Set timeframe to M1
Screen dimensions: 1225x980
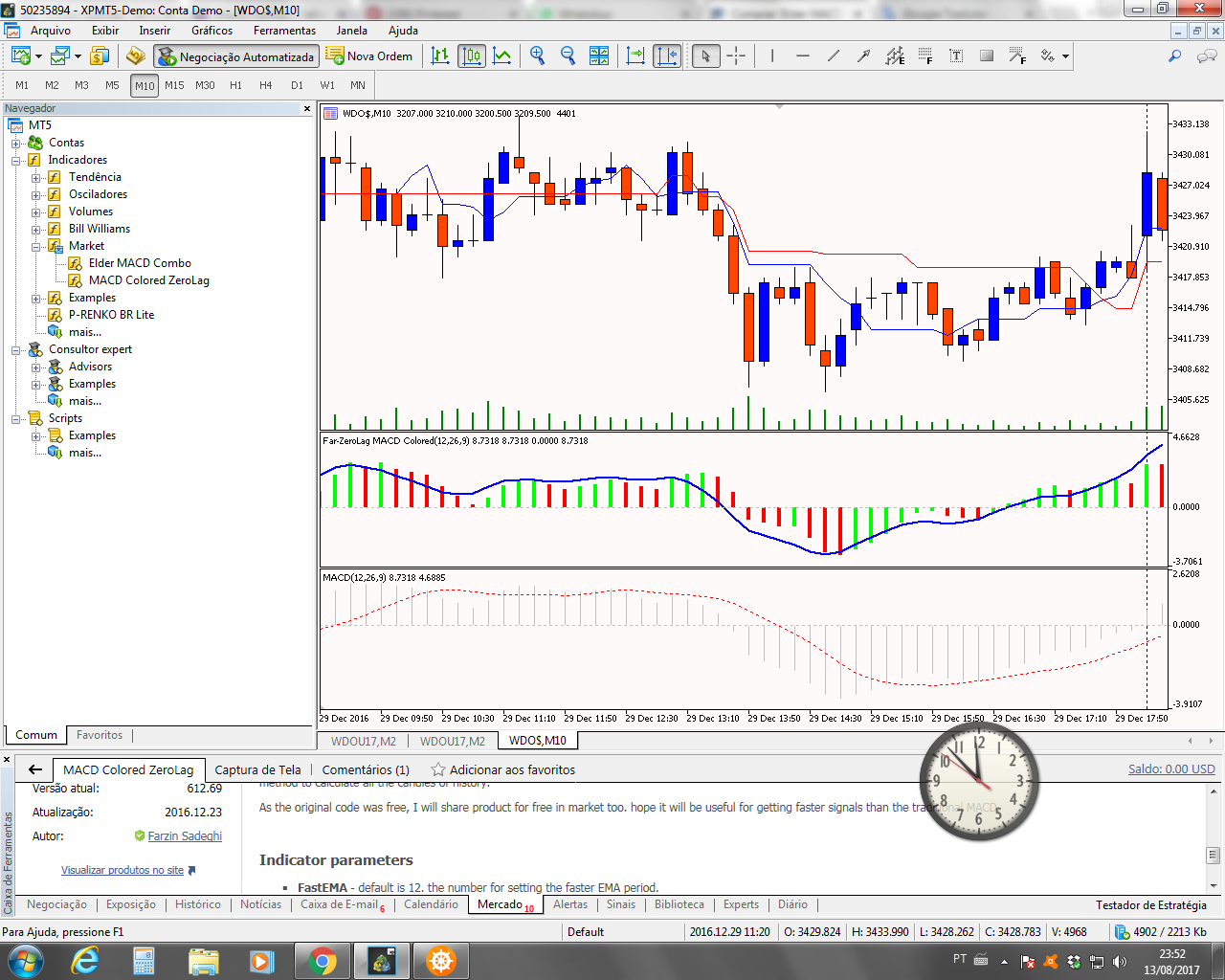pyautogui.click(x=22, y=85)
